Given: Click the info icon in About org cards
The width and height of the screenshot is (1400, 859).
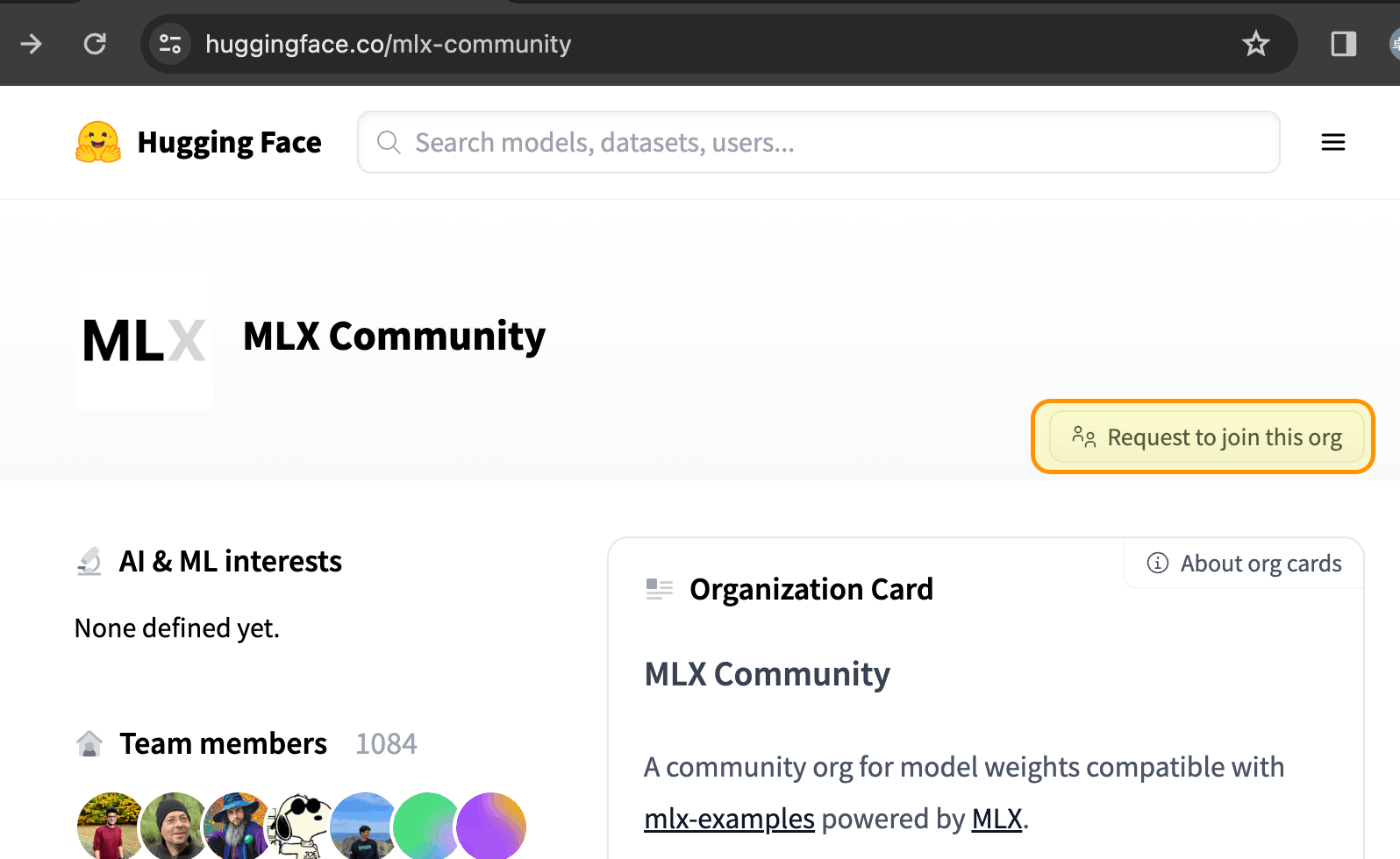Looking at the screenshot, I should (x=1158, y=563).
